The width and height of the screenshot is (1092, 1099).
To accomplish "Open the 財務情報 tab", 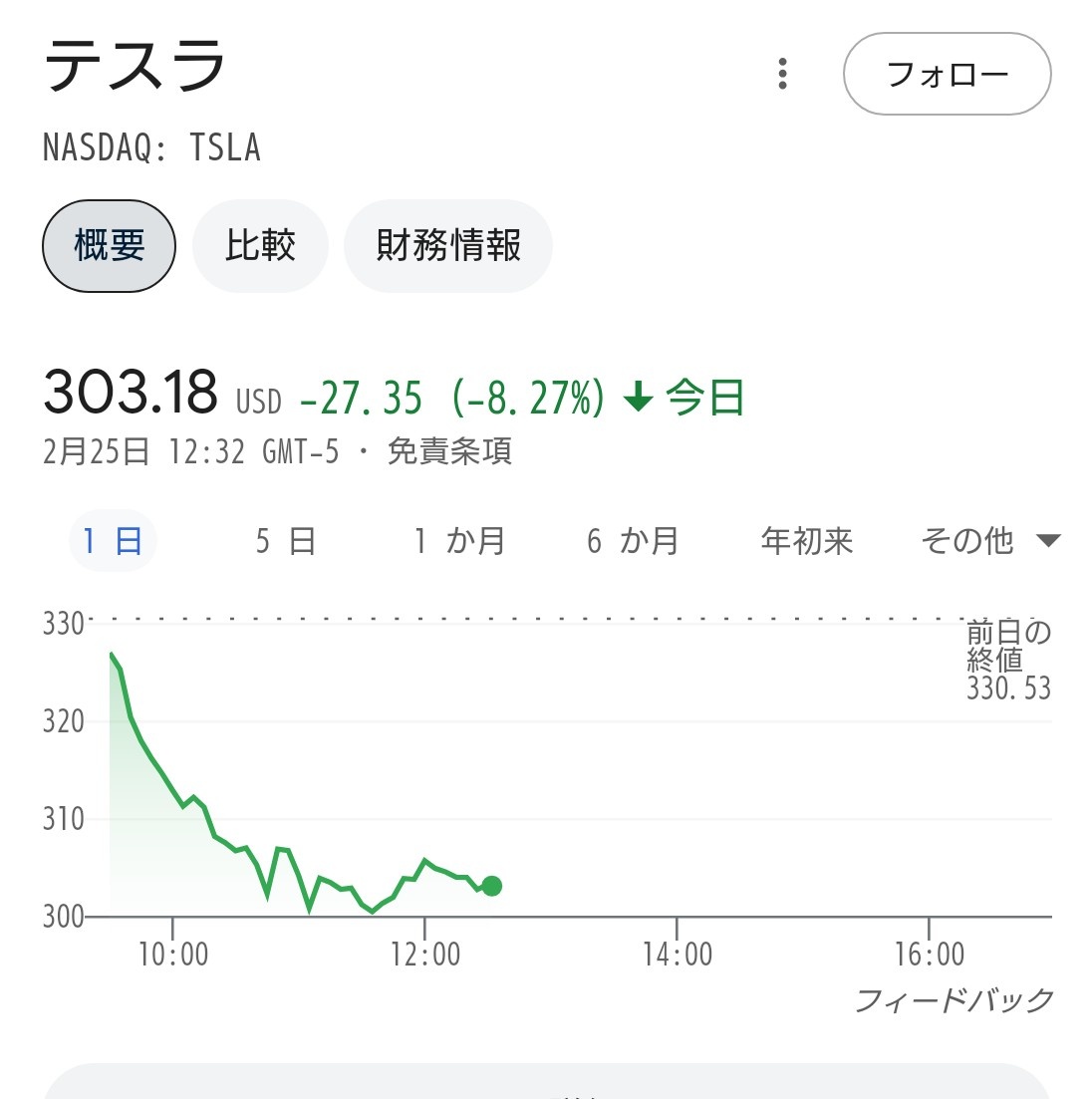I will 448,245.
